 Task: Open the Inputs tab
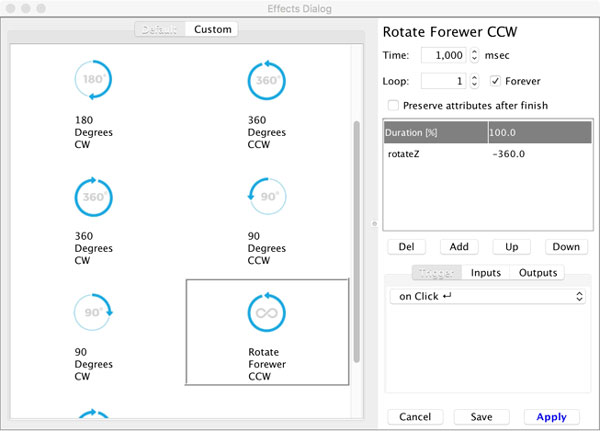(486, 273)
